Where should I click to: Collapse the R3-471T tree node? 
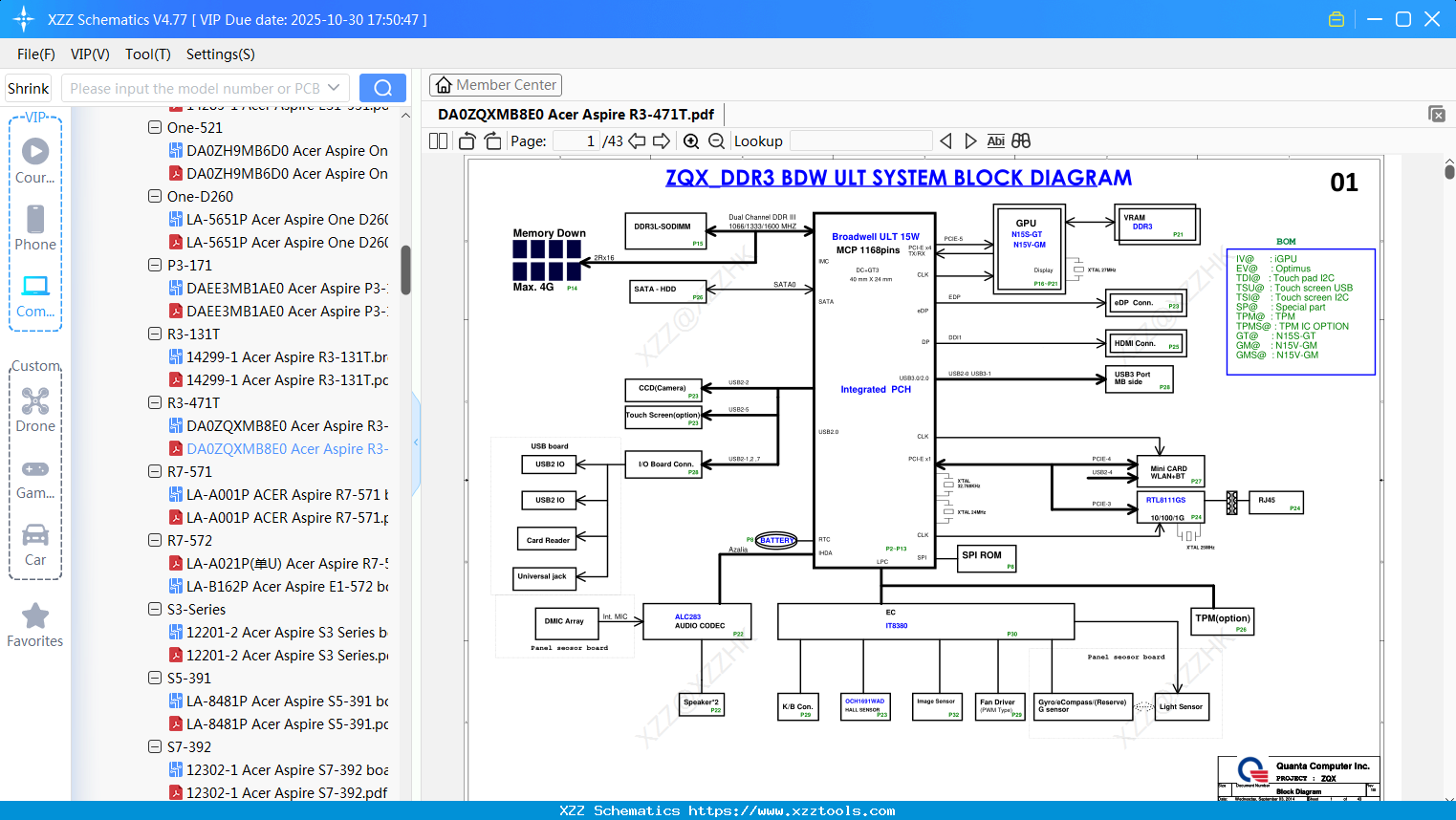[155, 402]
